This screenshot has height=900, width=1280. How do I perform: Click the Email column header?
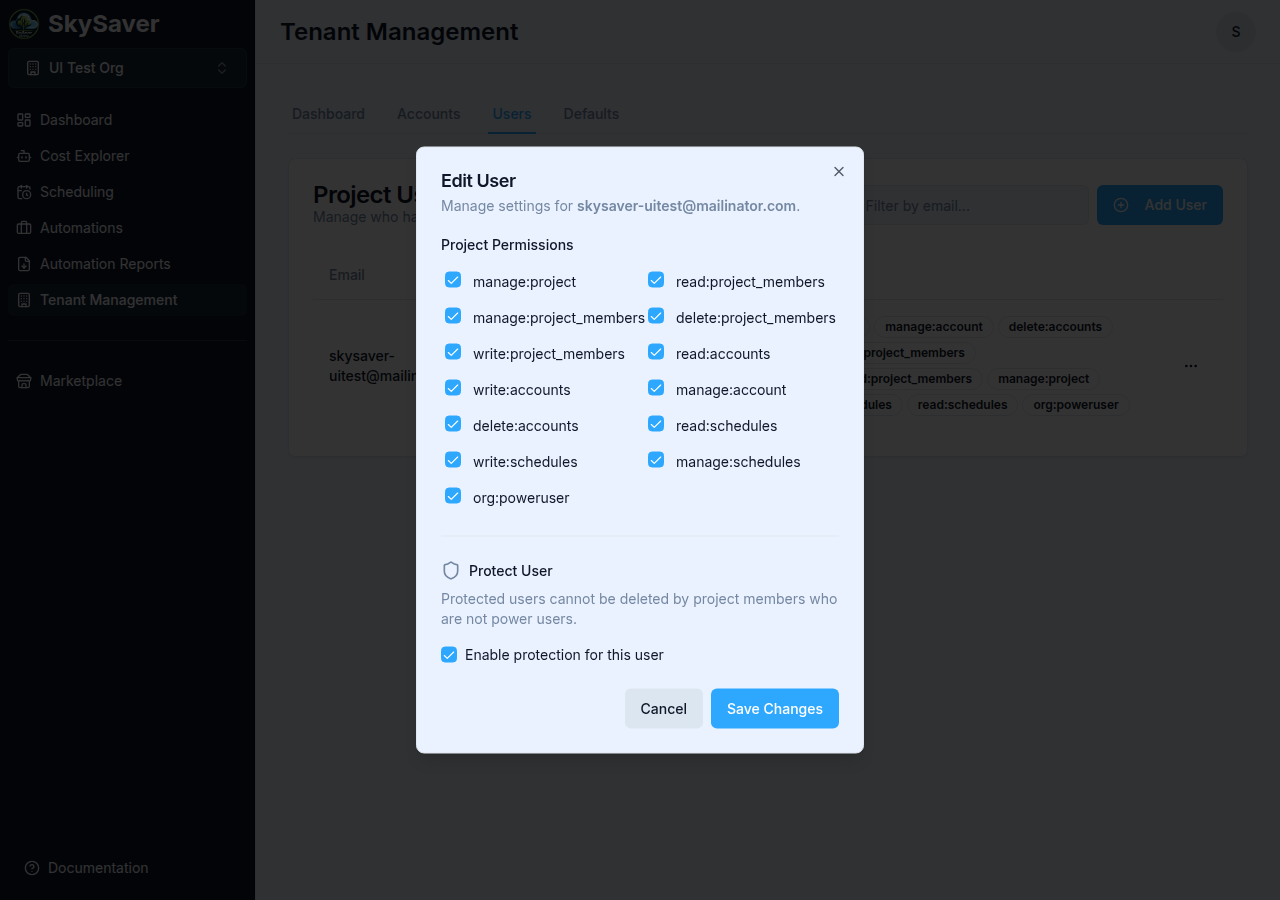(x=347, y=275)
